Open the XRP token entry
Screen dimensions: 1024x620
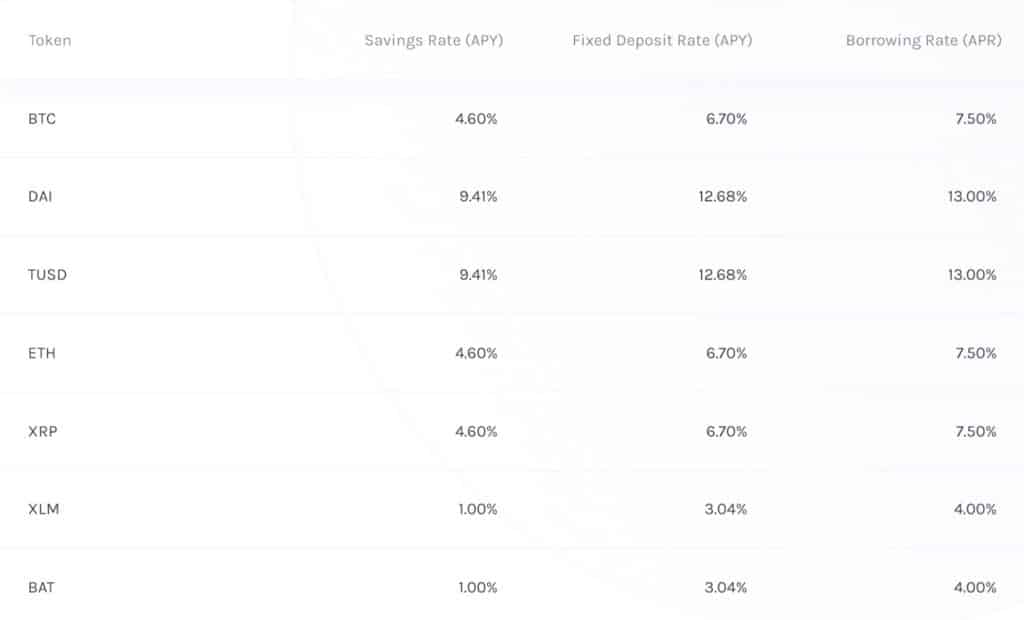(x=42, y=431)
